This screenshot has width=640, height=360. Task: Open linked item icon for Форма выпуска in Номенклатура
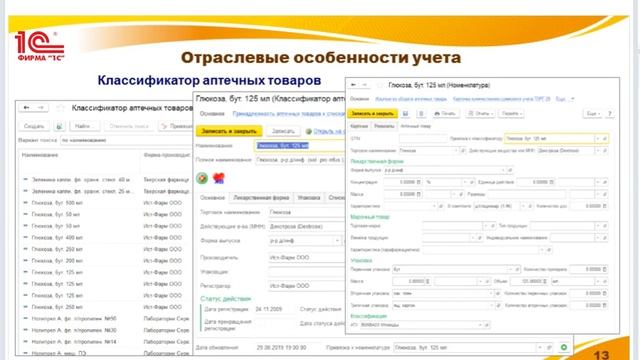510,170
